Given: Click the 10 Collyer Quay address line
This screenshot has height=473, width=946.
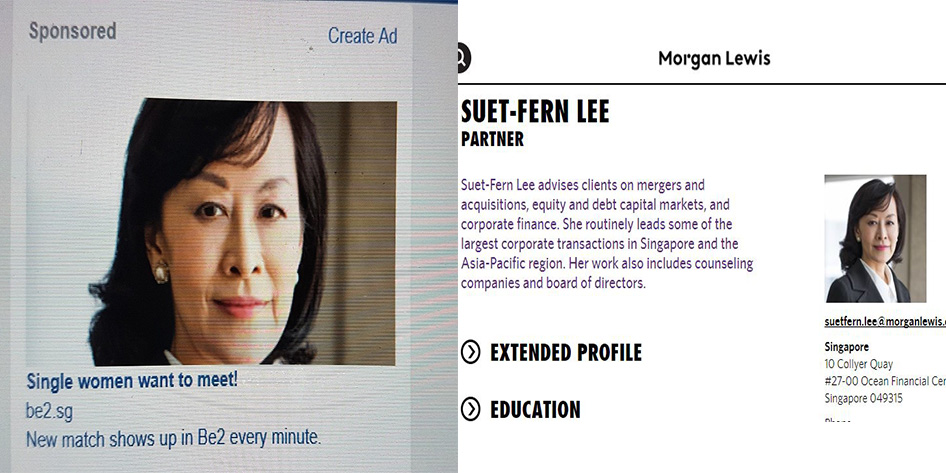Looking at the screenshot, I should point(858,364).
